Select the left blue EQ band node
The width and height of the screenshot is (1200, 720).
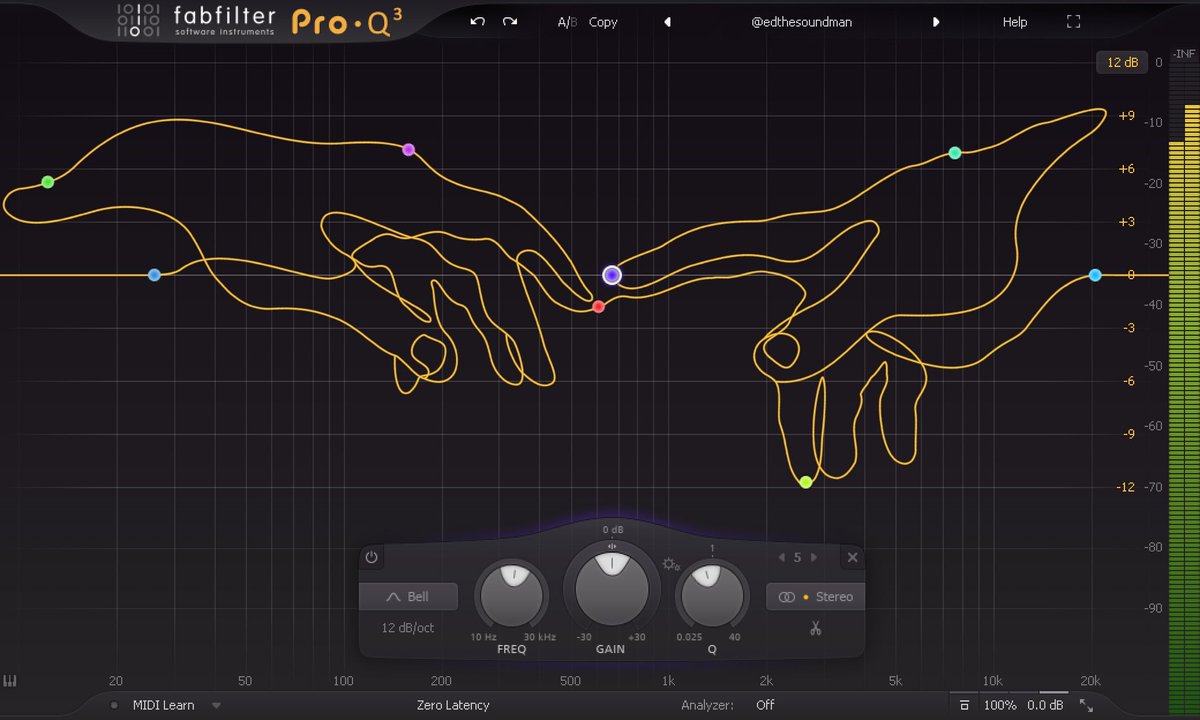click(x=154, y=275)
